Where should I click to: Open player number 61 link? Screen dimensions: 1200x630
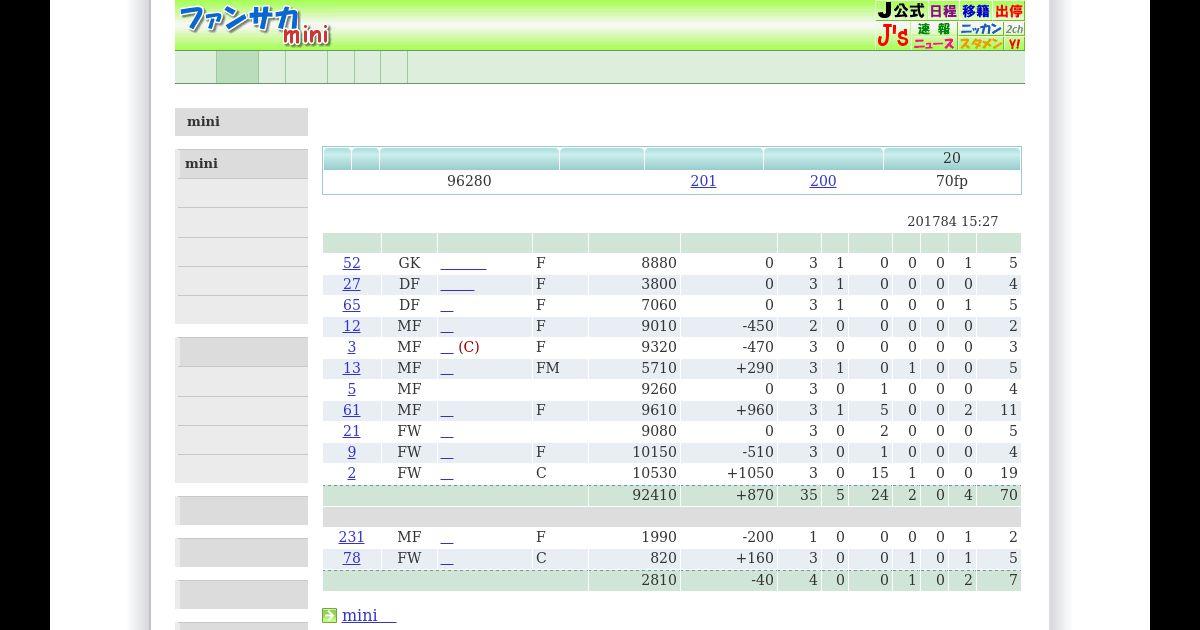click(351, 410)
